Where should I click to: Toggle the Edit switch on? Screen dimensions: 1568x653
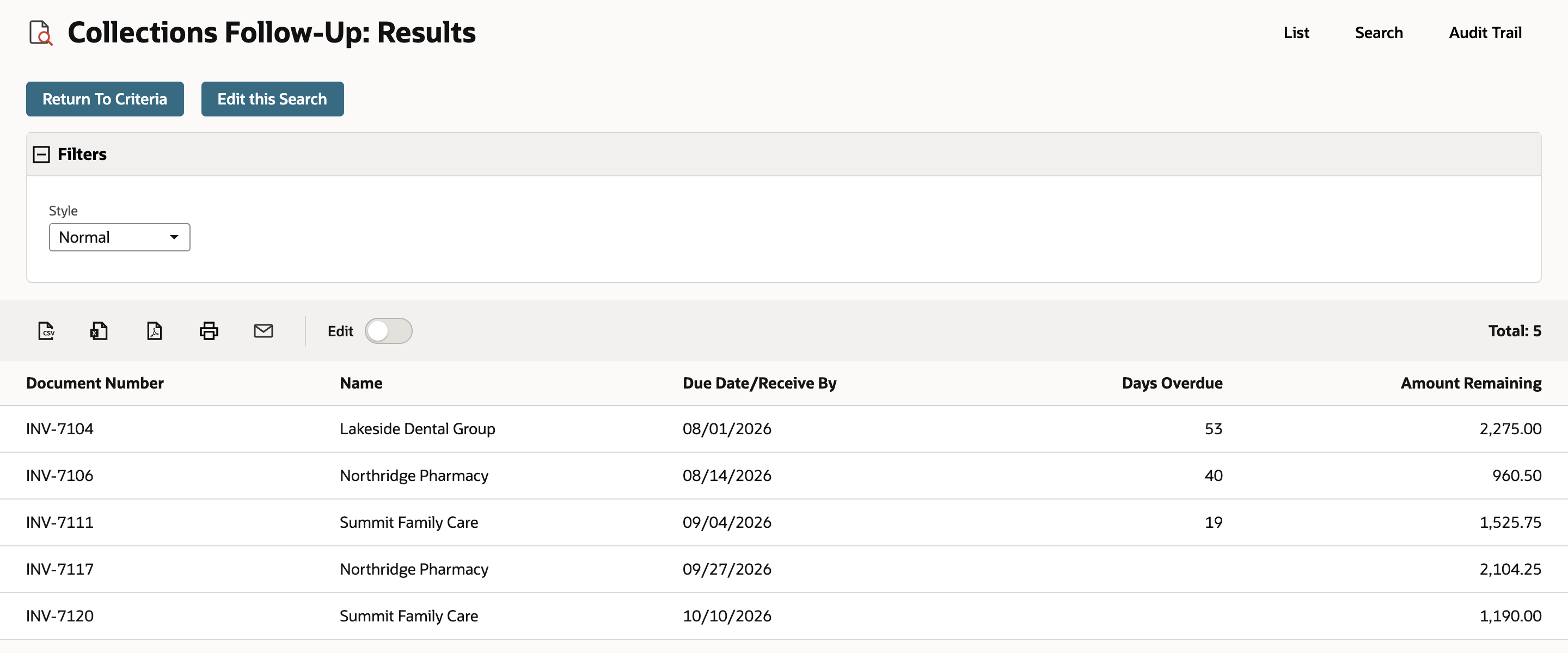pyautogui.click(x=388, y=330)
